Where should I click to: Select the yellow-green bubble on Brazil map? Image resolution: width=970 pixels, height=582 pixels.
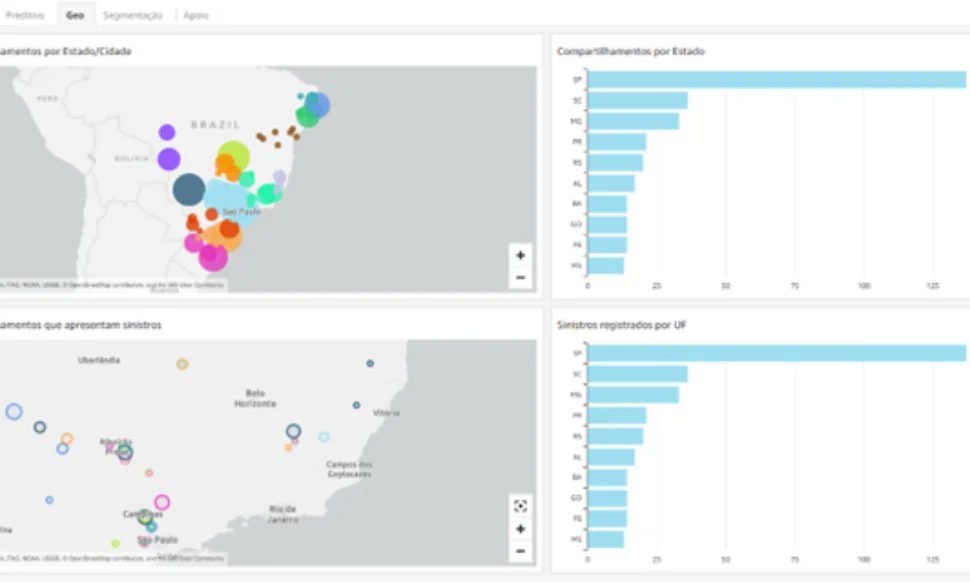[234, 155]
